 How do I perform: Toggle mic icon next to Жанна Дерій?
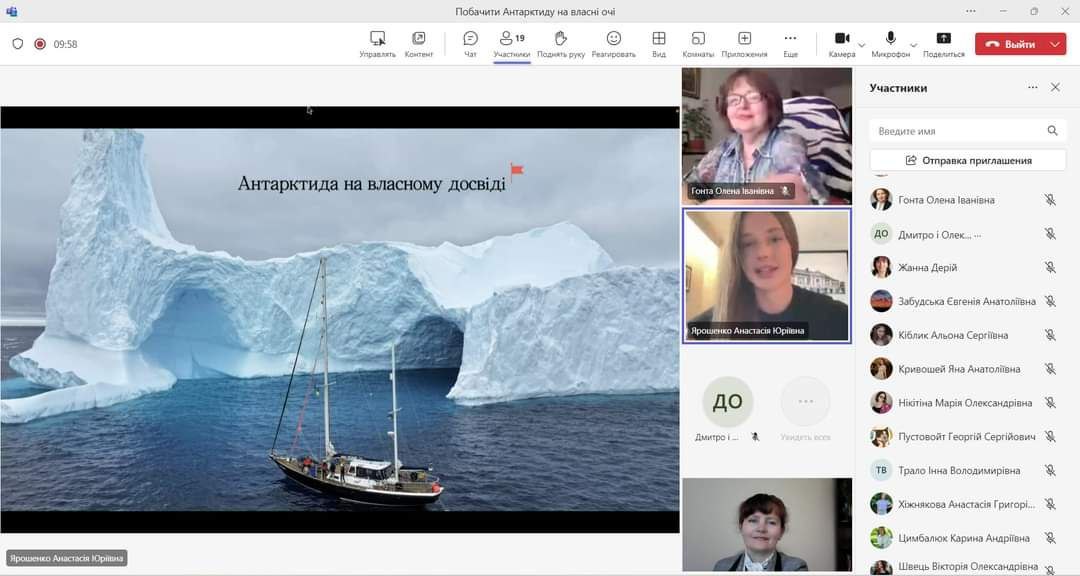(1050, 268)
